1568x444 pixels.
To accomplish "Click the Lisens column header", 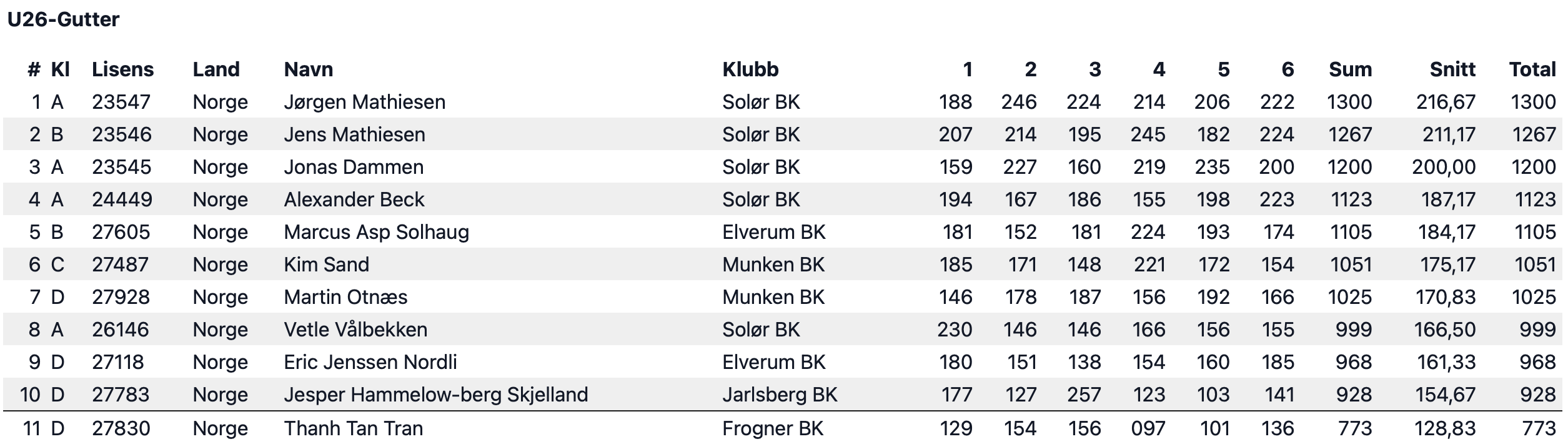I will point(122,69).
